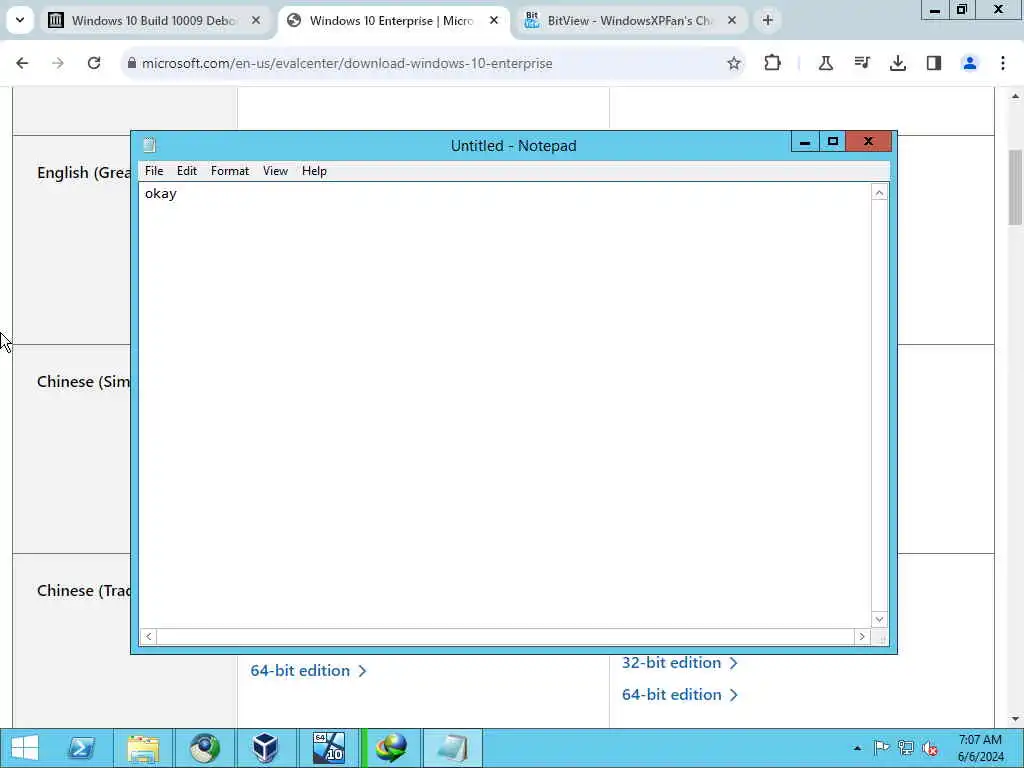Screen dimensions: 1024x768
Task: Open the Notepad File menu
Action: point(154,171)
